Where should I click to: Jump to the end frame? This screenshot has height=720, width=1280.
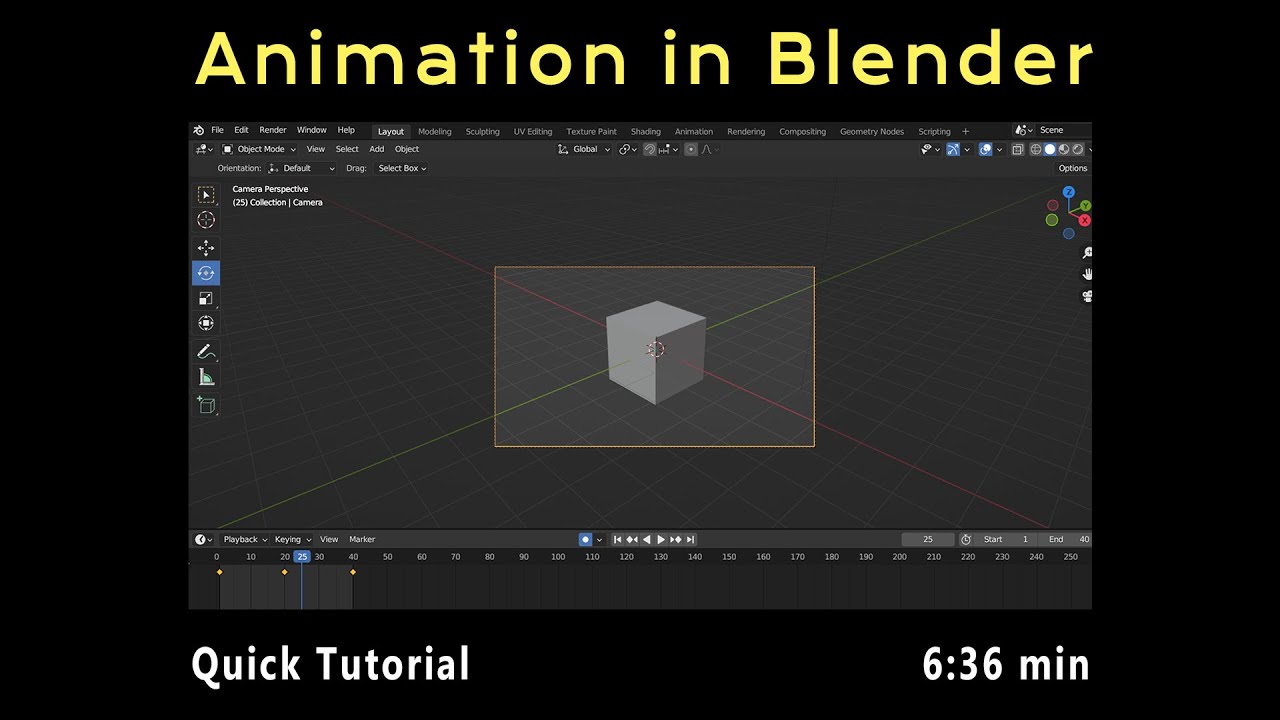click(x=690, y=540)
